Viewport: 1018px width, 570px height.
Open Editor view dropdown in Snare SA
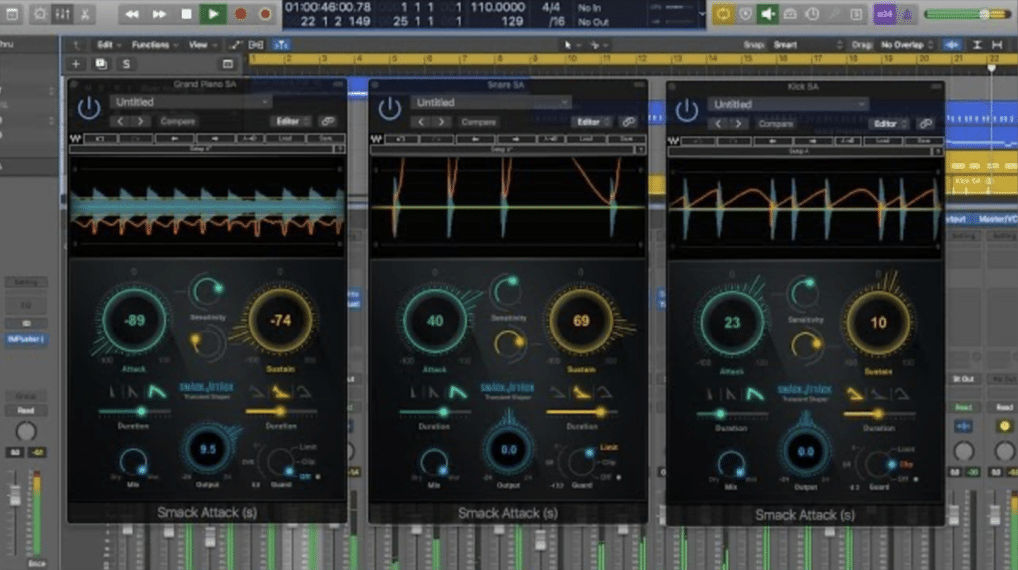(x=592, y=122)
